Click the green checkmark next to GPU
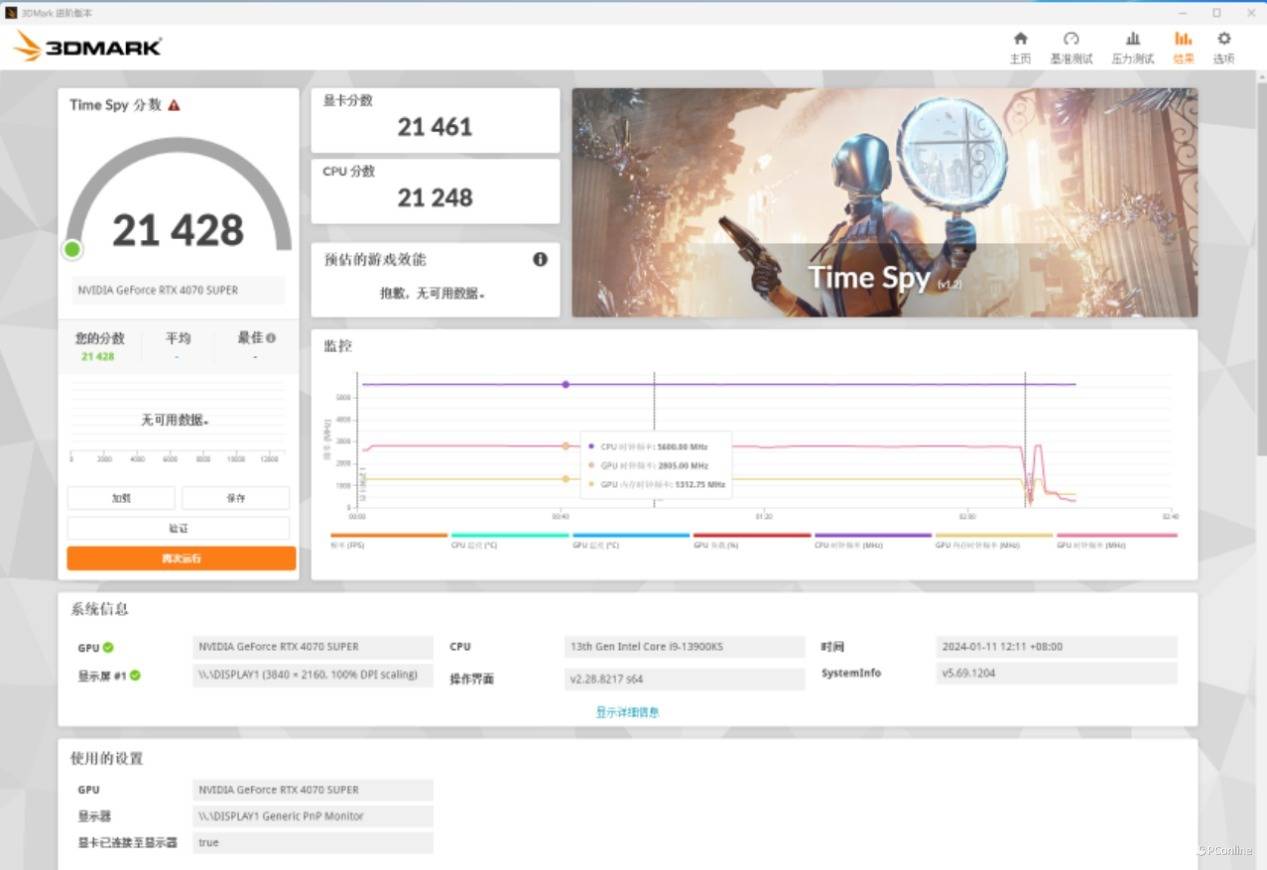Image resolution: width=1267 pixels, height=870 pixels. [108, 647]
